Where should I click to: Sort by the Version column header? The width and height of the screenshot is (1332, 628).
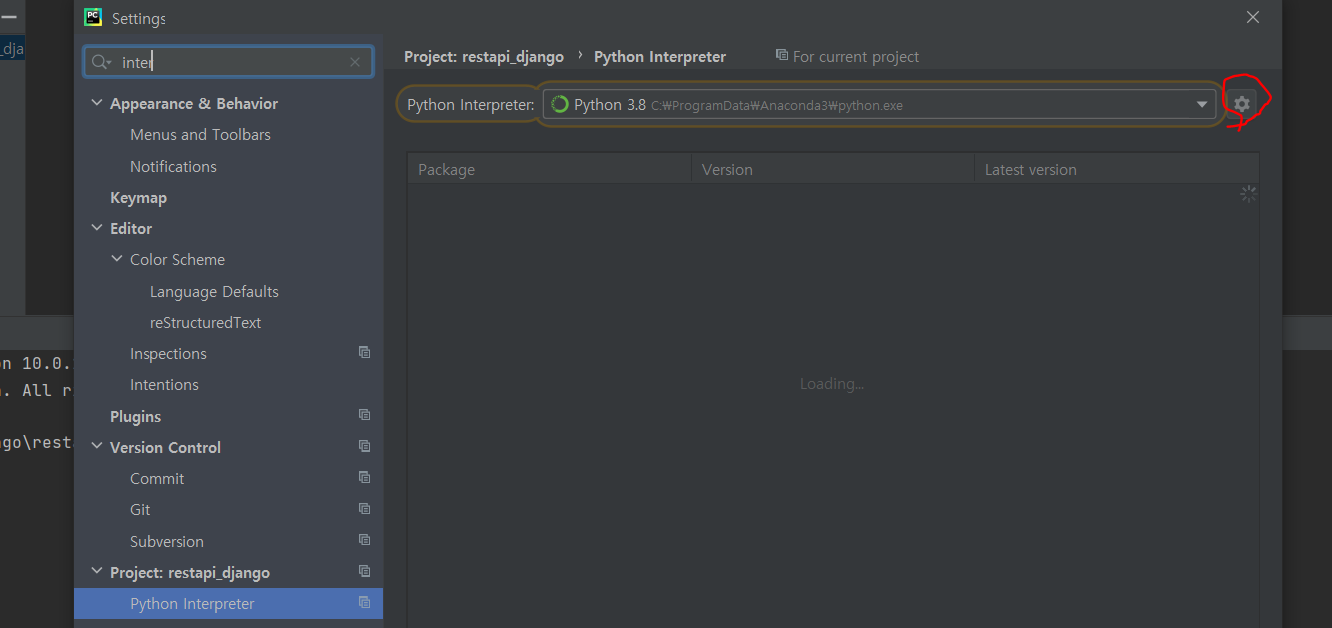(832, 169)
